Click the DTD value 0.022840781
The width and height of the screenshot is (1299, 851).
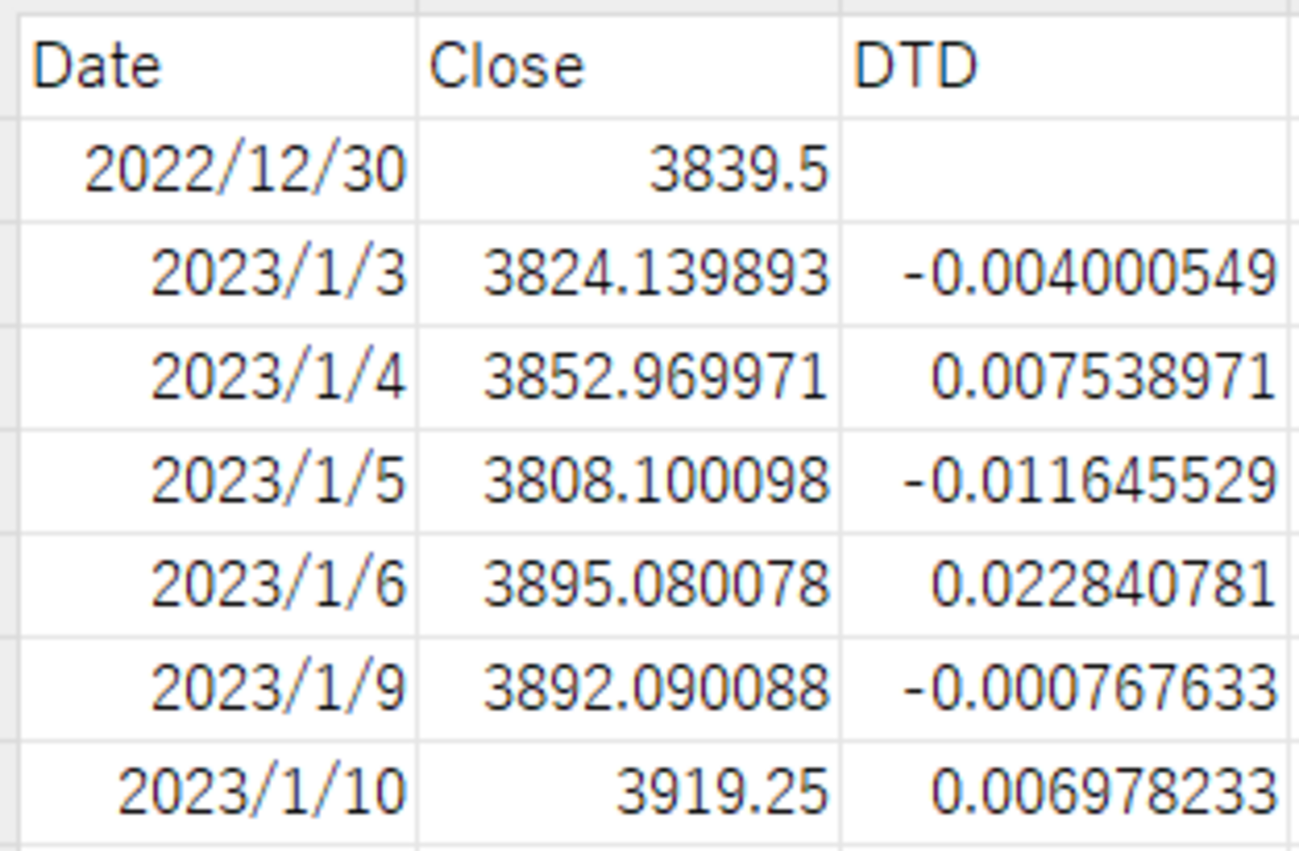[1064, 585]
